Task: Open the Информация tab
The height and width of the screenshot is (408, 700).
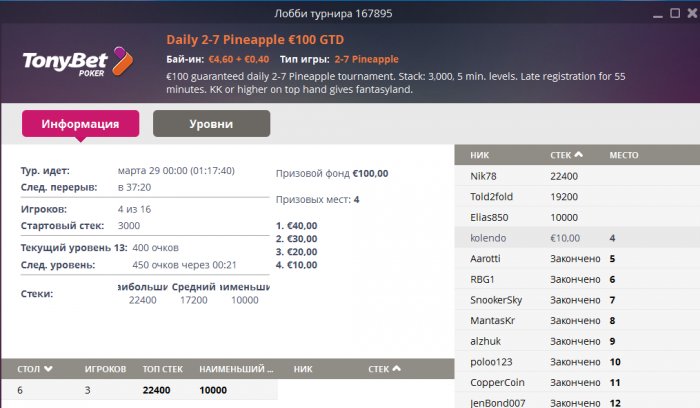Action: point(80,124)
